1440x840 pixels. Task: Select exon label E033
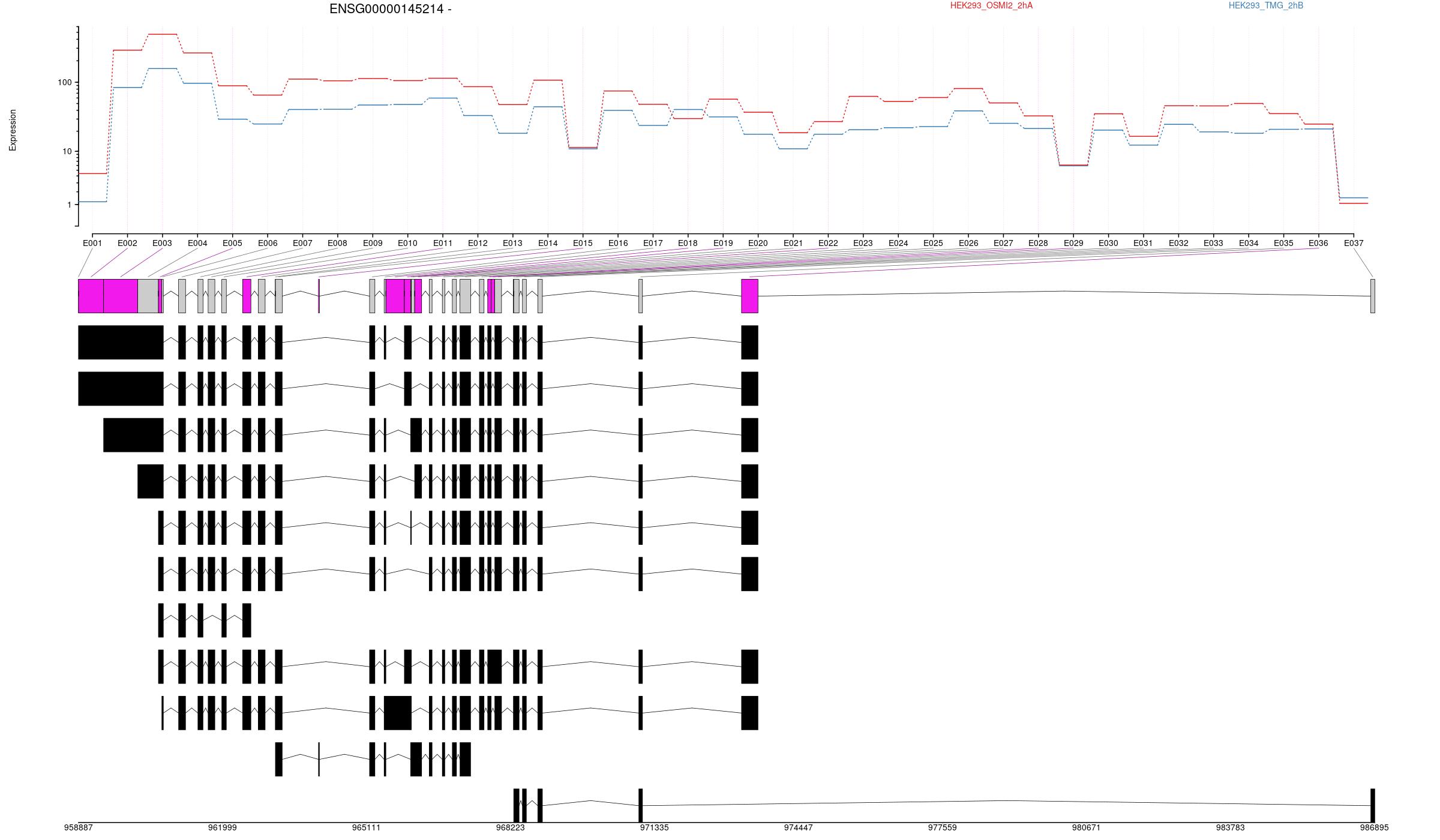(x=1213, y=244)
